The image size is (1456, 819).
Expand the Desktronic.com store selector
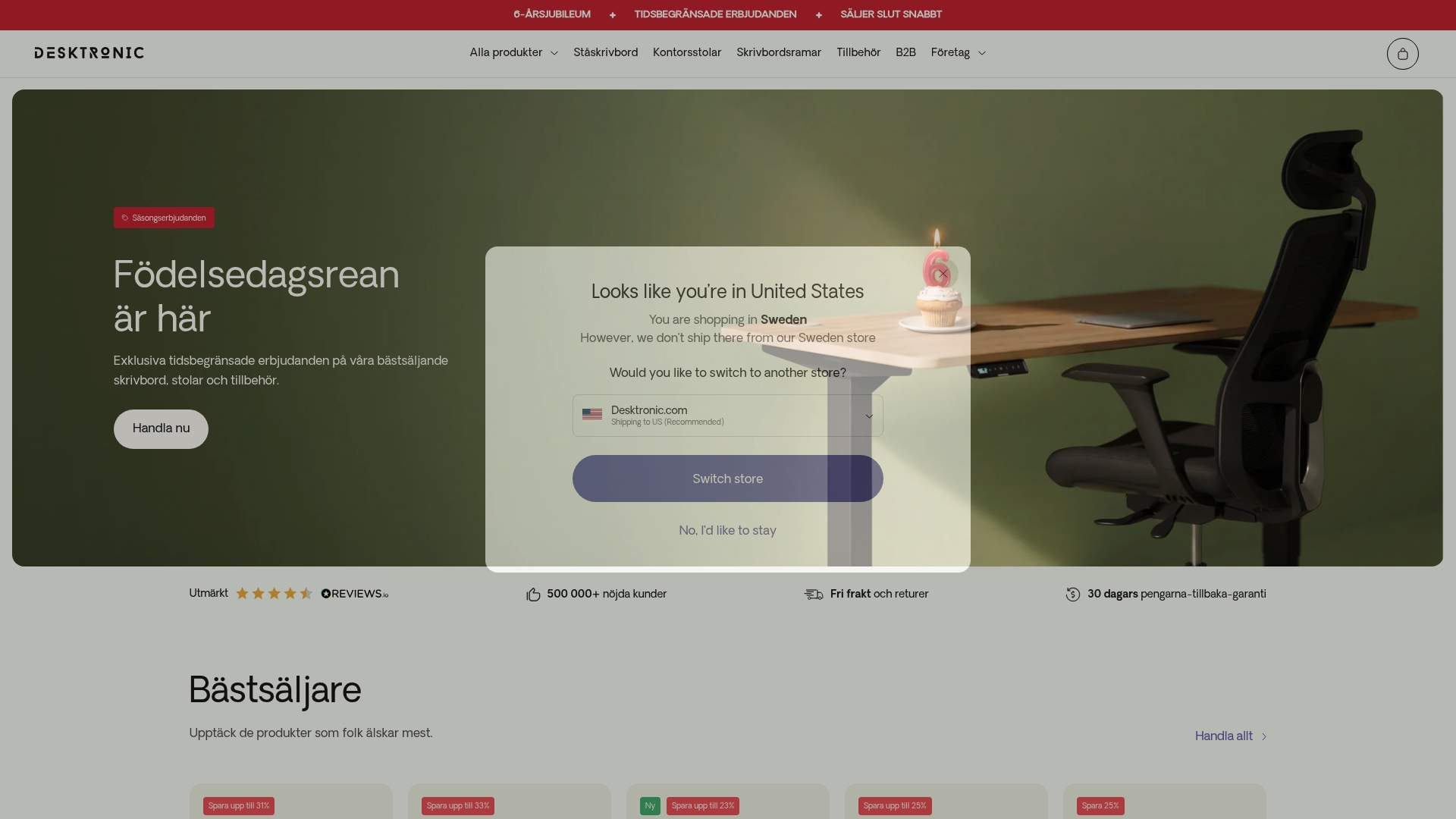[869, 416]
